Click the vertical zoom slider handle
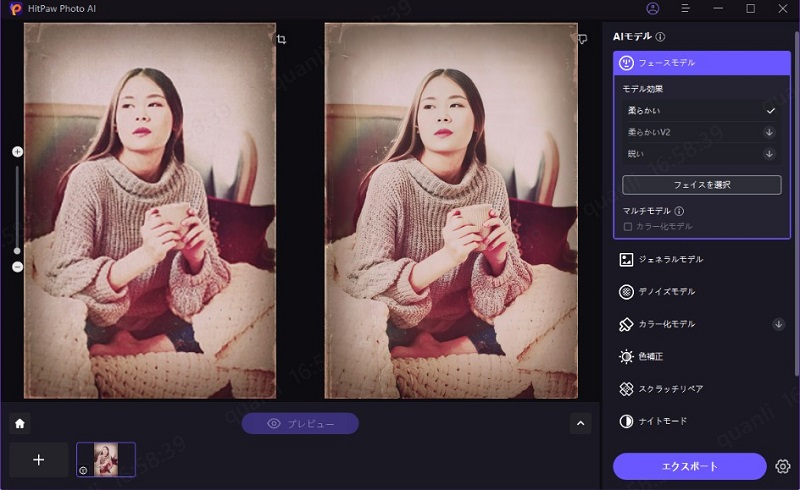Image resolution: width=800 pixels, height=490 pixels. coord(17,250)
